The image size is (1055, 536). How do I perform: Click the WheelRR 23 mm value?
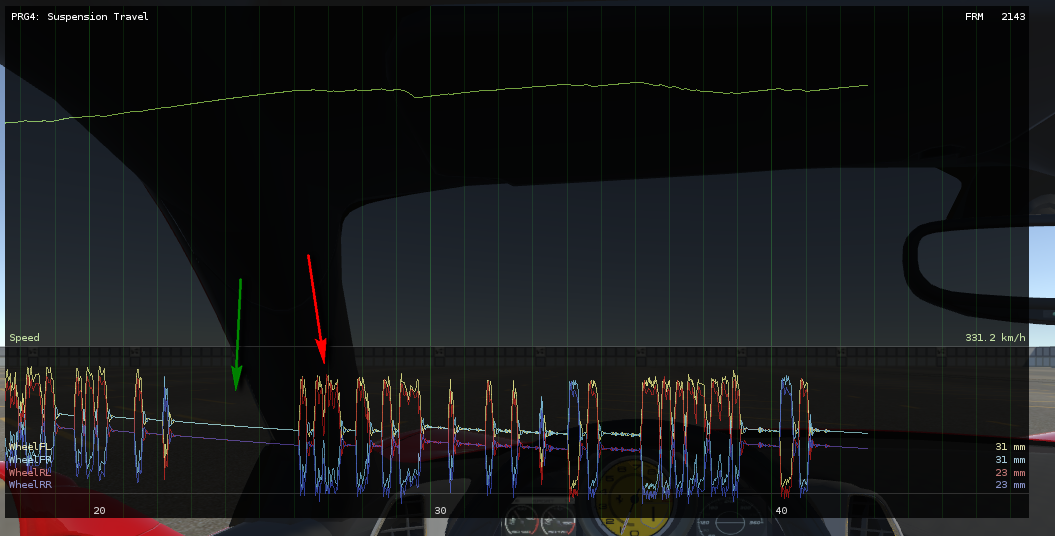coord(1010,484)
